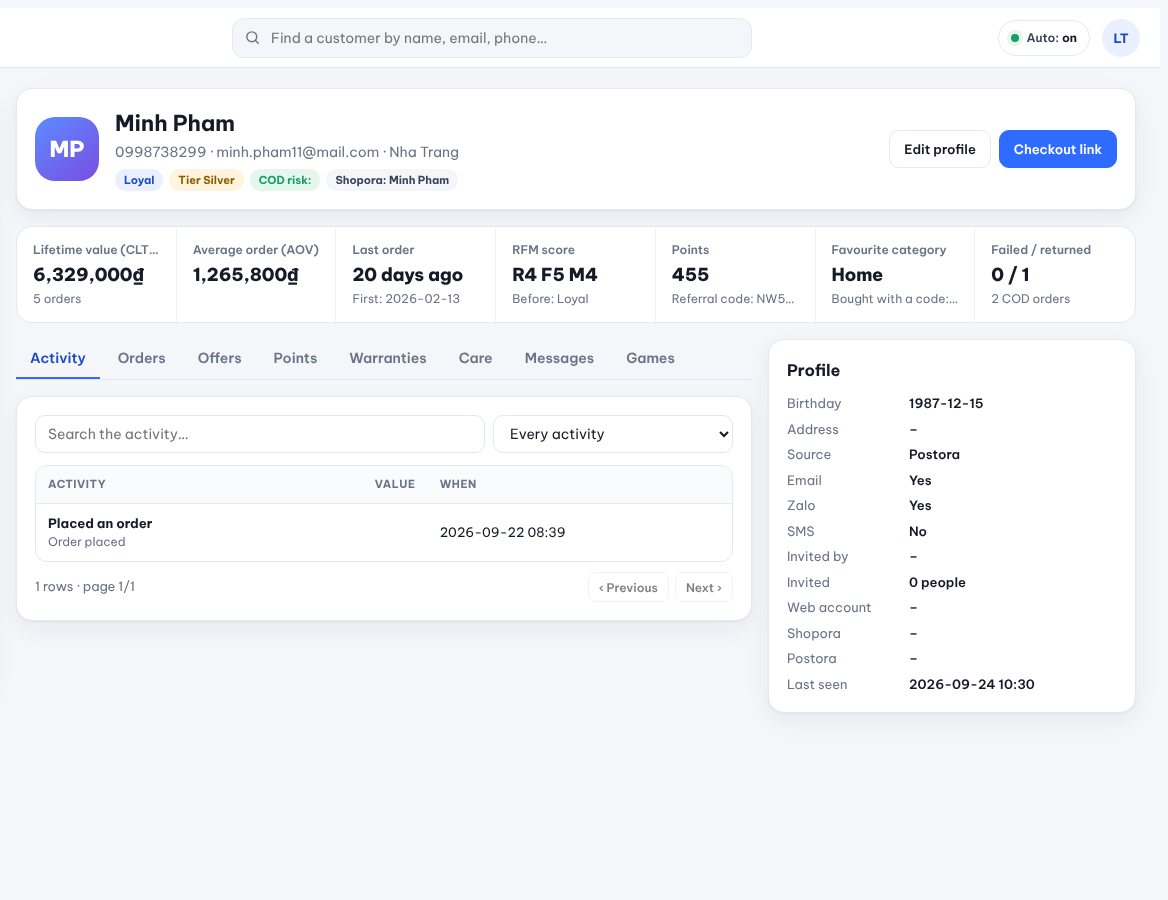1168x900 pixels.
Task: Click the 2026-09-22 08:39 timestamp
Action: click(x=502, y=533)
